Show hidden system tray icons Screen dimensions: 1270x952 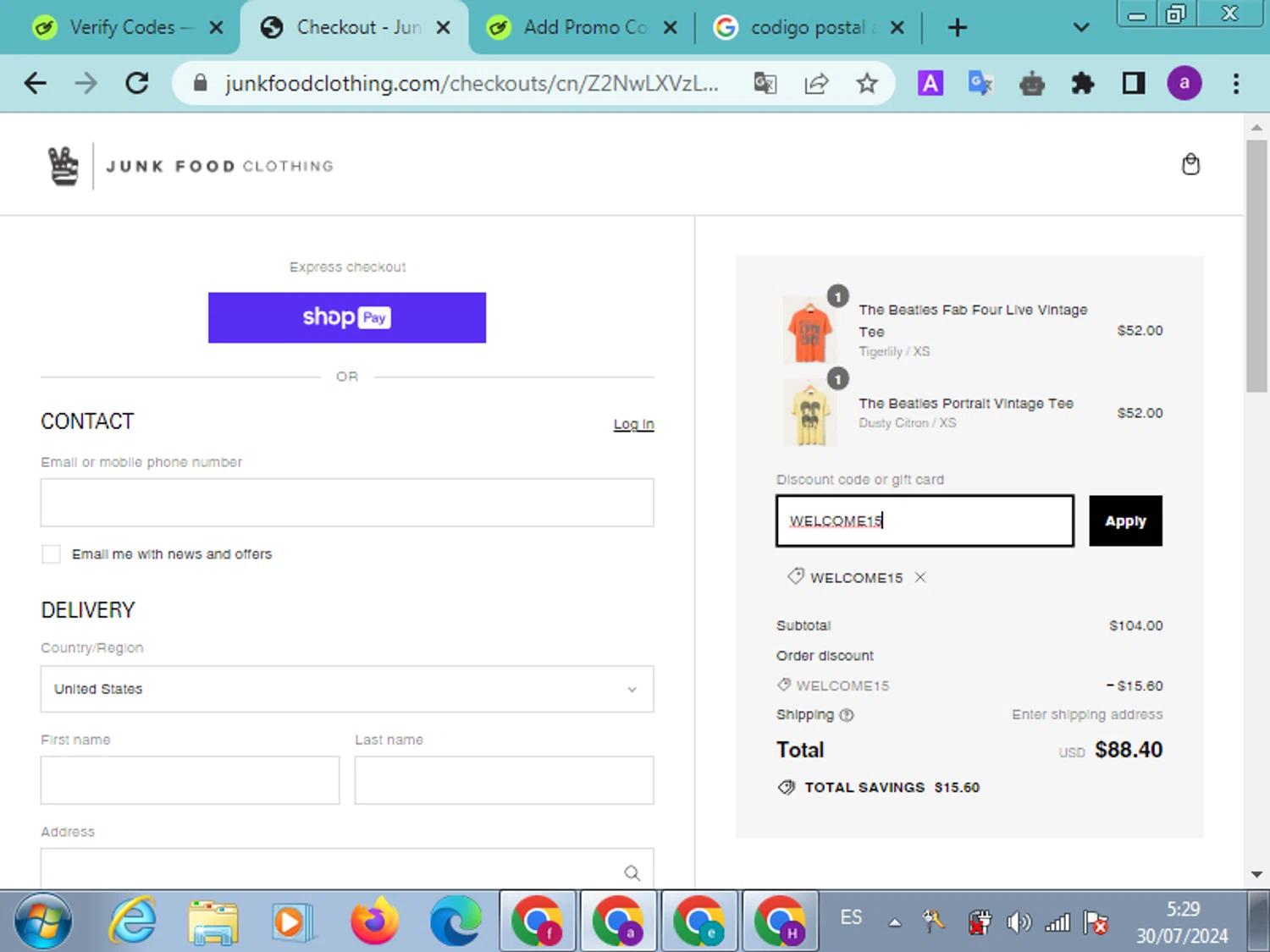tap(895, 922)
